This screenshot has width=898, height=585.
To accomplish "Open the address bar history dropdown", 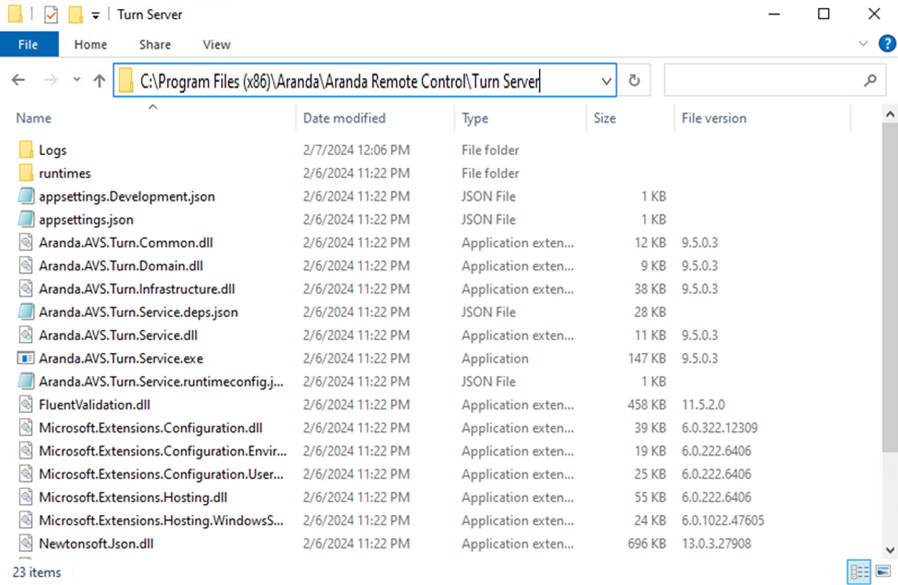I will [606, 81].
